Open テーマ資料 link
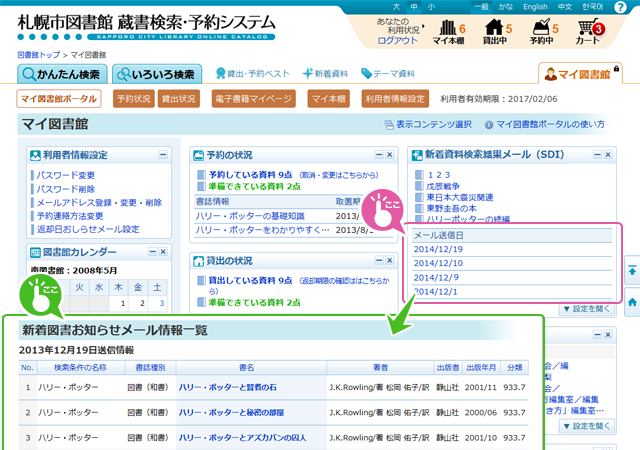Screen dimensions: 640x450 point(388,74)
